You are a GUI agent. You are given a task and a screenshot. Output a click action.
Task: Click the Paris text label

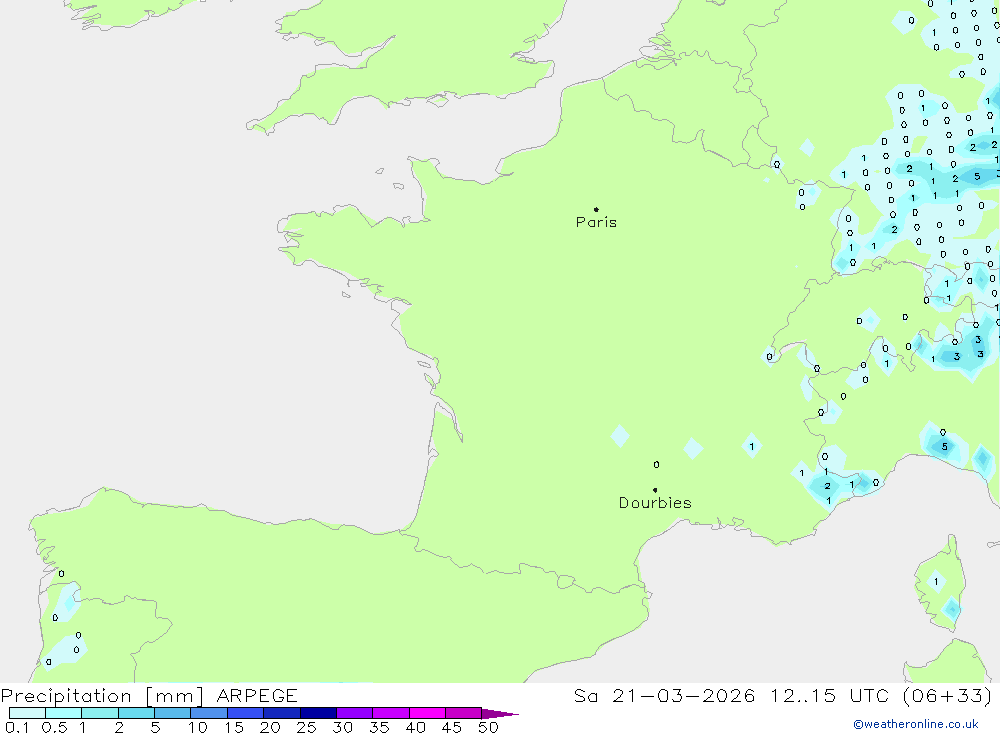point(596,223)
